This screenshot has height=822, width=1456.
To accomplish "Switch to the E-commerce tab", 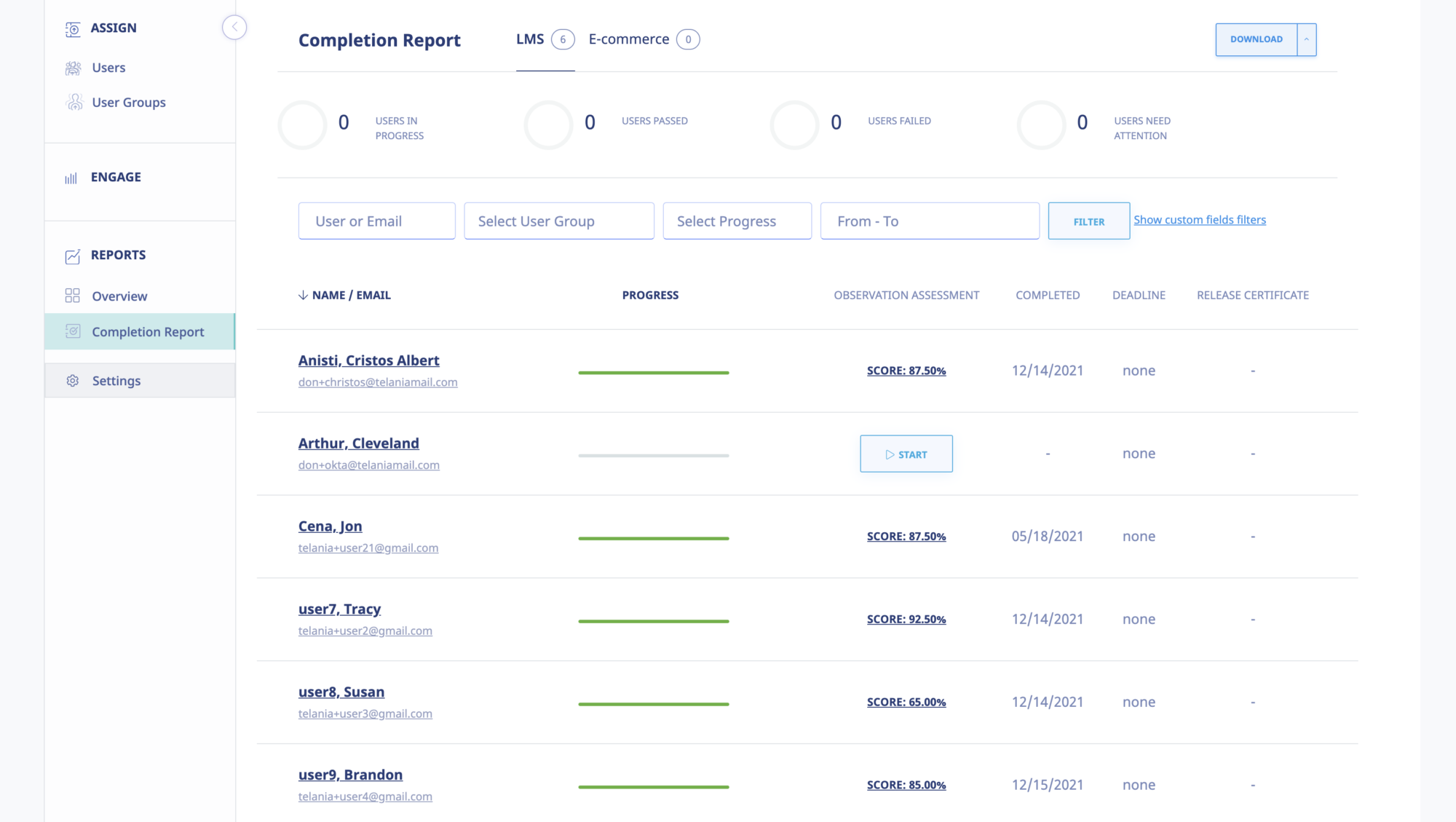I will click(x=629, y=39).
